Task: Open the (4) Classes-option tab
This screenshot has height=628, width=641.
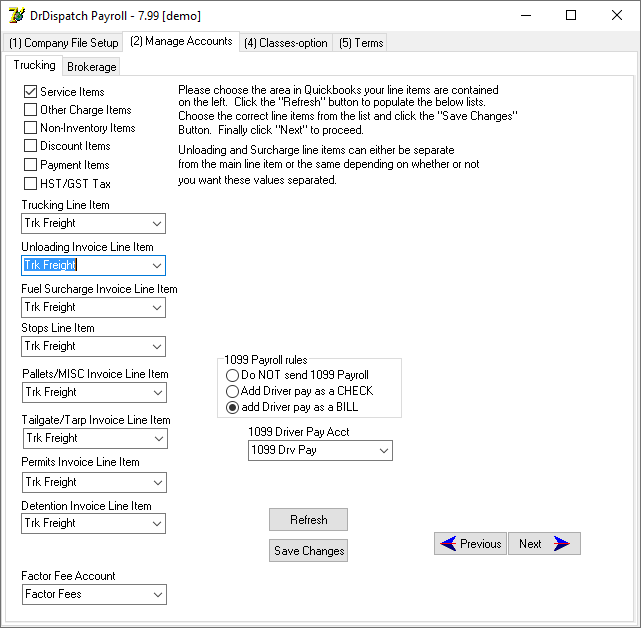Action: click(x=286, y=43)
